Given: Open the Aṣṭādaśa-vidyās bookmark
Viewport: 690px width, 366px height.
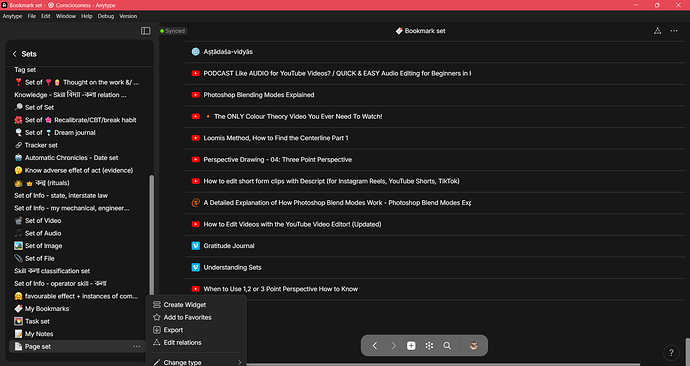Looking at the screenshot, I should [228, 51].
